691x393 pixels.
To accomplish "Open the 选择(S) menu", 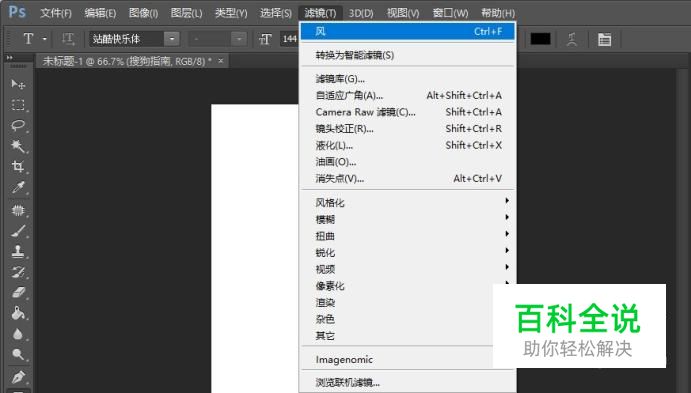I will (276, 13).
